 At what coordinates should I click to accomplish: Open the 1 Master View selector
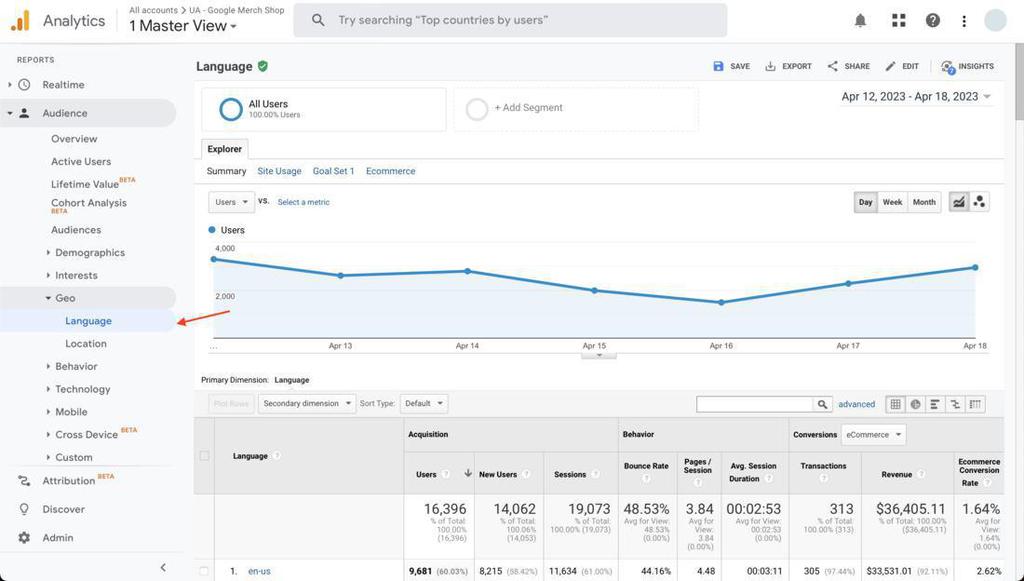(183, 26)
